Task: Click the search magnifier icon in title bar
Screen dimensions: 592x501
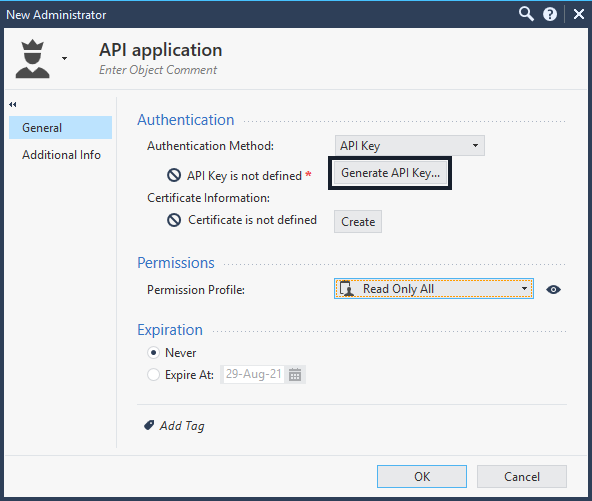Action: 526,14
